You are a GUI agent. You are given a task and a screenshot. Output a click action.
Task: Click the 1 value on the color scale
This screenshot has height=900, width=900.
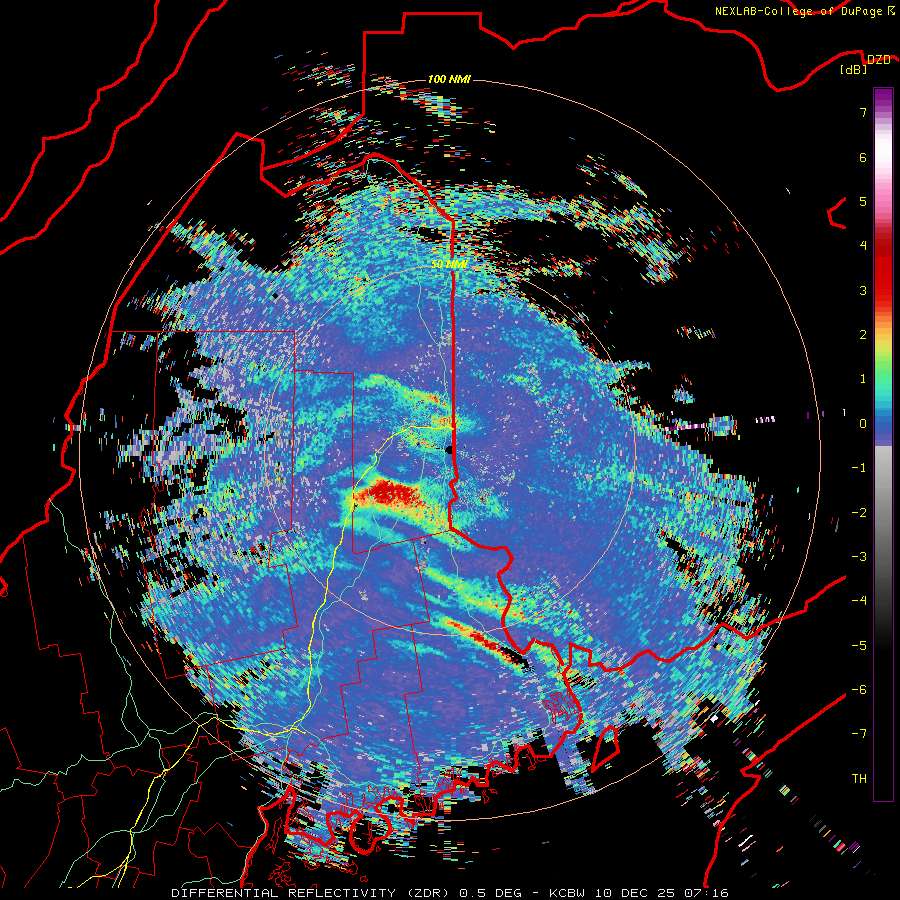[863, 379]
